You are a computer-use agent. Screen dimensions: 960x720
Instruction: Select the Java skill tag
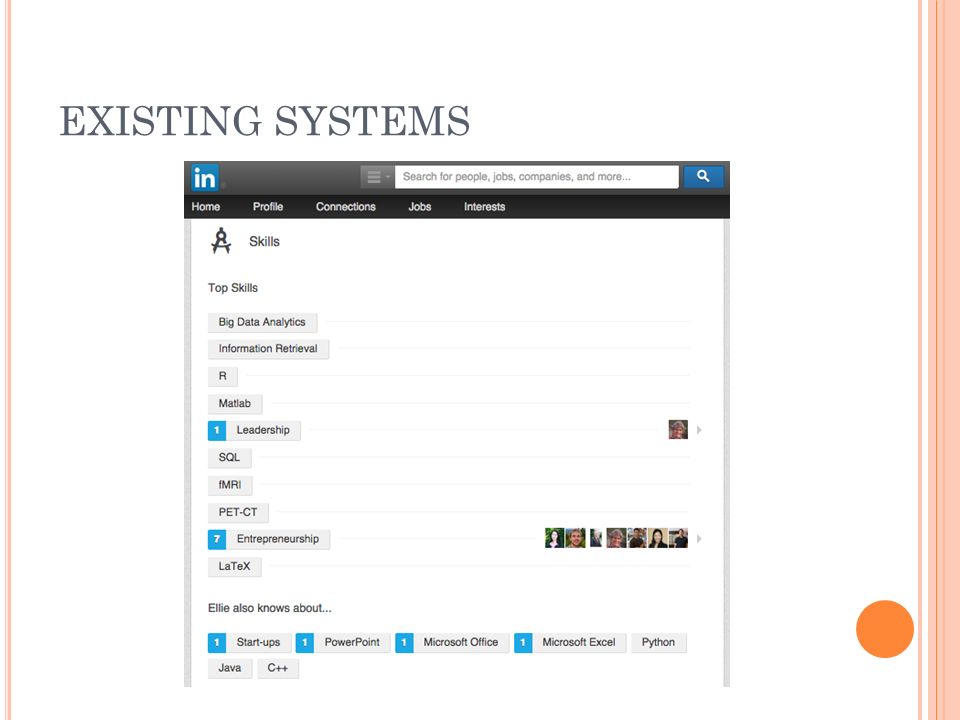[230, 669]
